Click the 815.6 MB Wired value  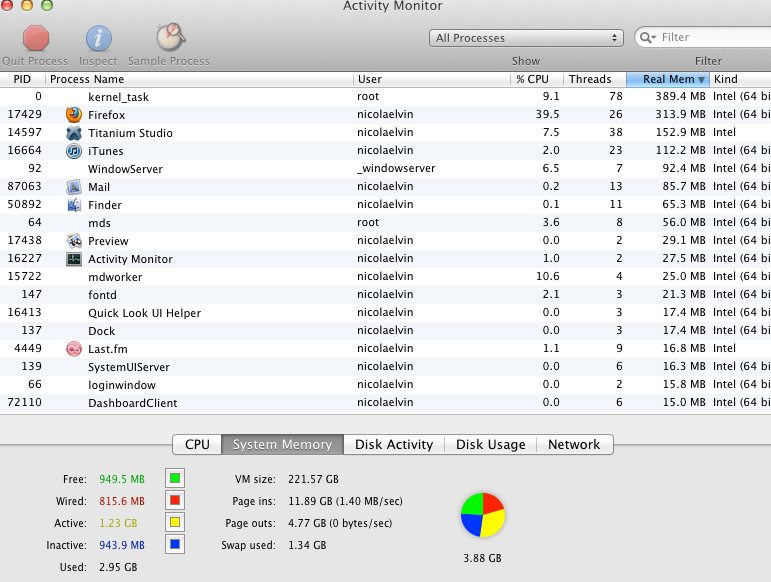tap(122, 501)
